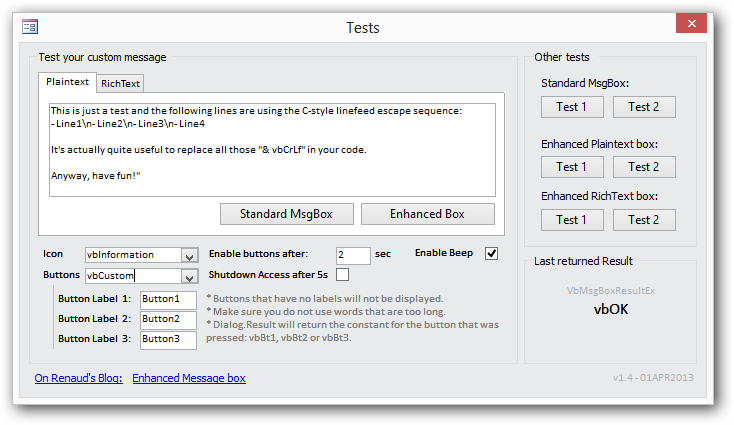
Task: Switch to the Plaintext tab
Action: 67,82
